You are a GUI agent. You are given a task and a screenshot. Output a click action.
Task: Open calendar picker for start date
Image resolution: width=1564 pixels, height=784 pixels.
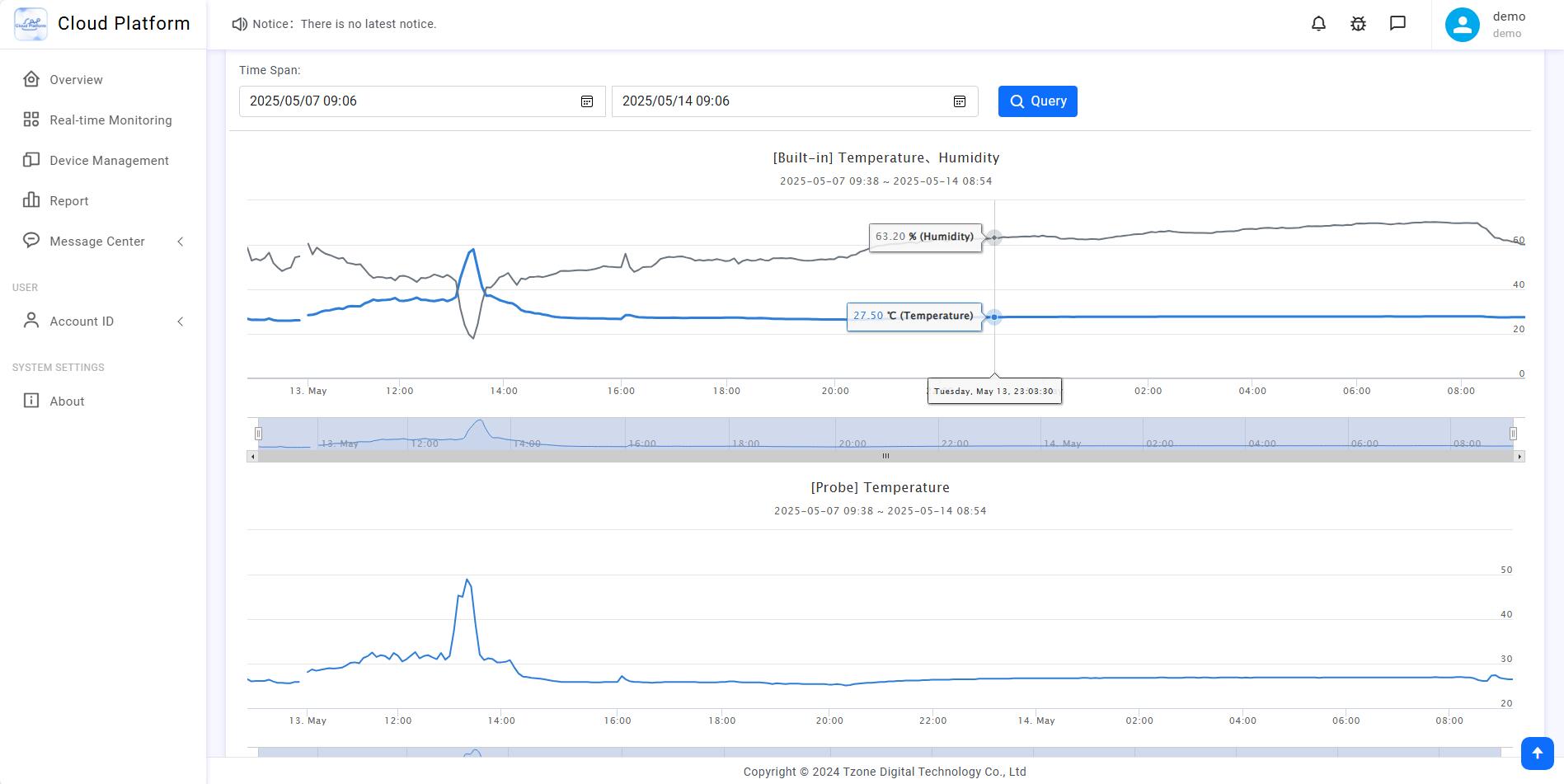point(587,101)
